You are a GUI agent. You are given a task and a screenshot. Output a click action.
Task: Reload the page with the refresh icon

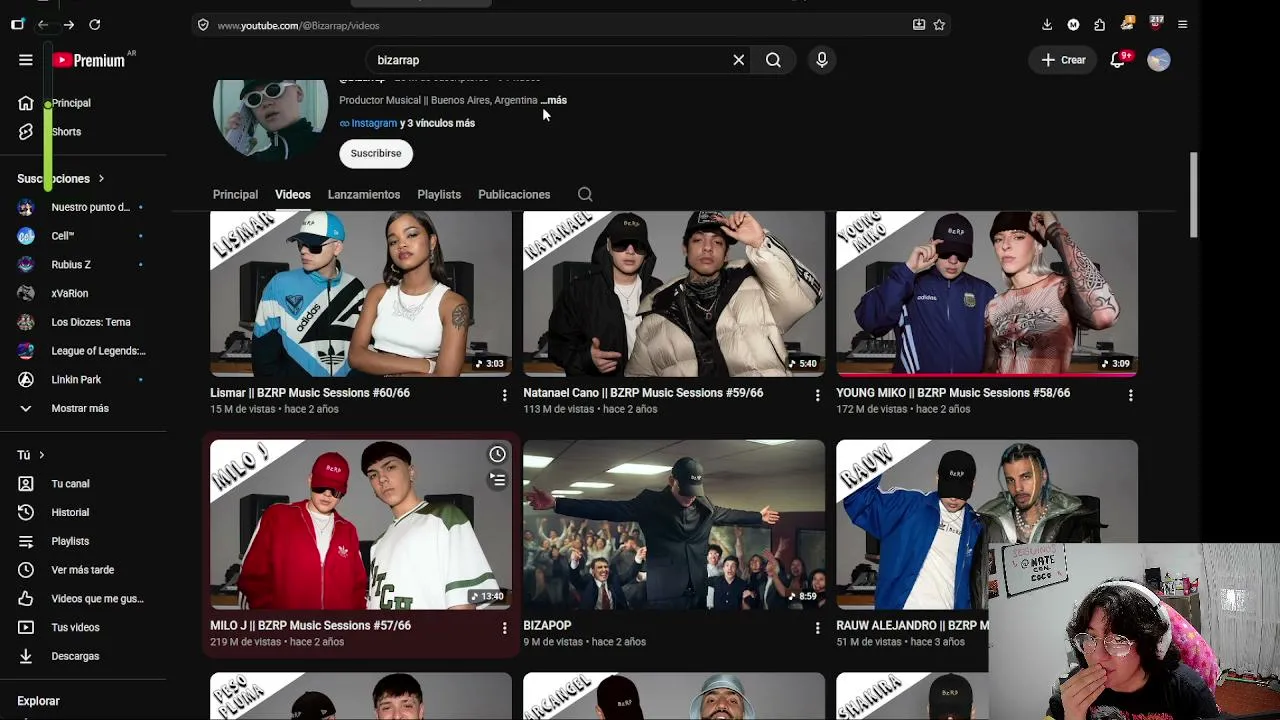[x=95, y=25]
